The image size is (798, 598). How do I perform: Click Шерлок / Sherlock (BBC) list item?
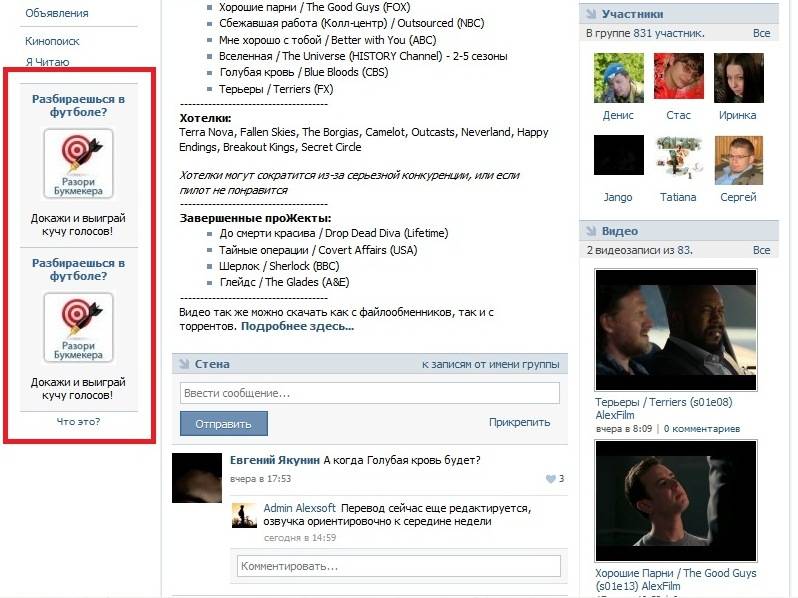(x=279, y=266)
